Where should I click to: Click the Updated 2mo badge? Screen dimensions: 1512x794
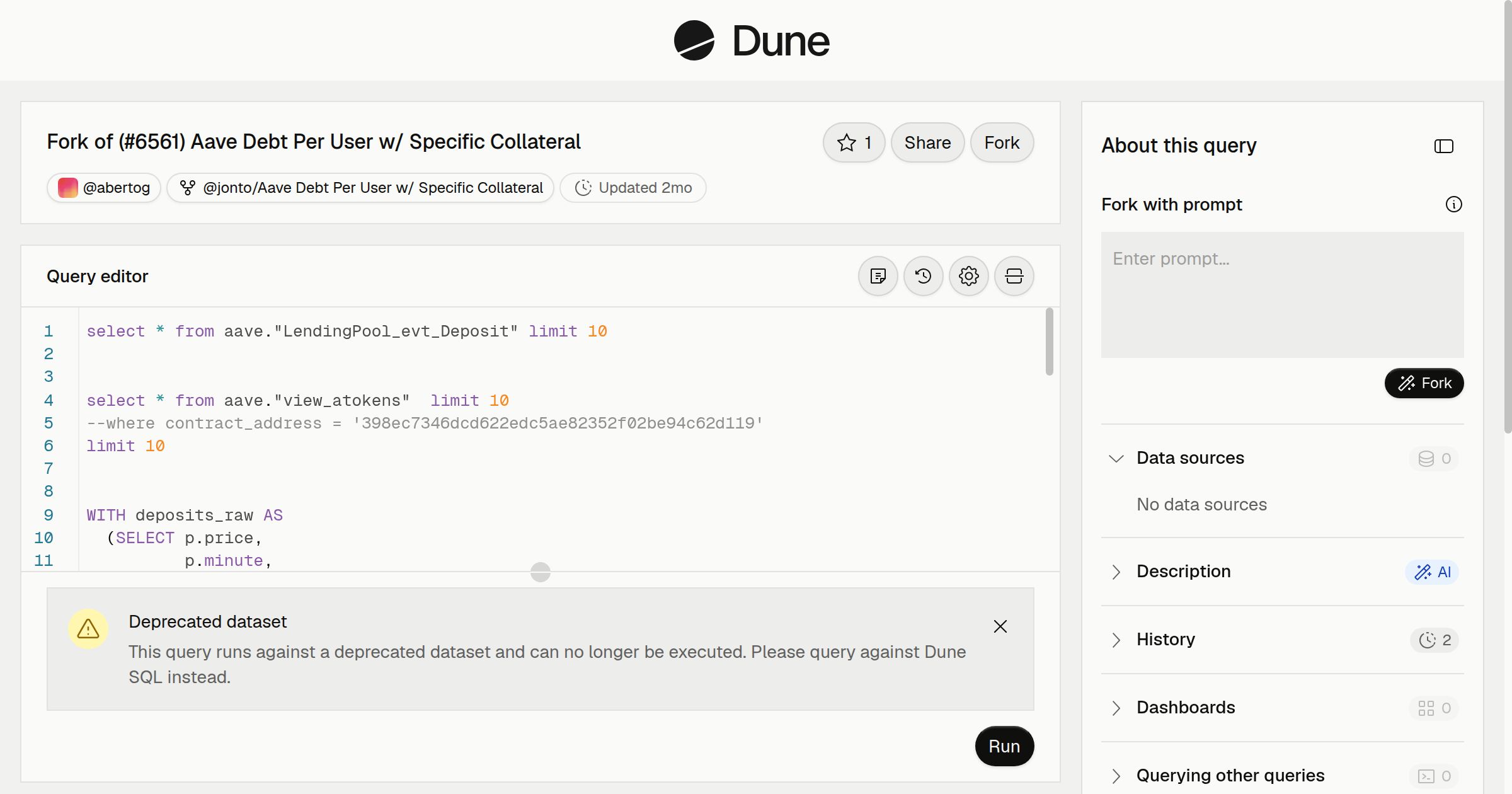click(633, 188)
